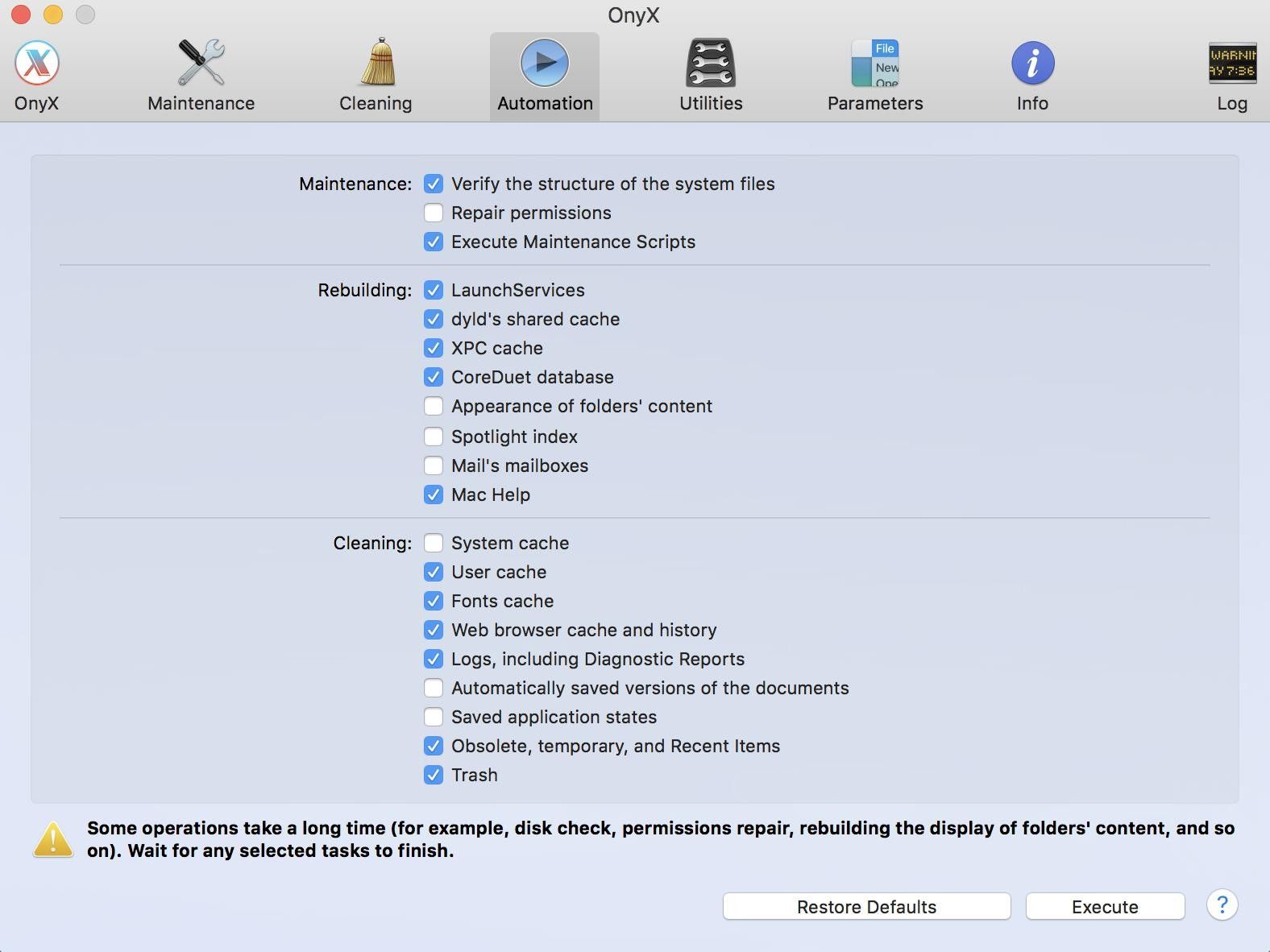Switch to the Utilities toolbar icon
The width and height of the screenshot is (1270, 952).
point(710,64)
